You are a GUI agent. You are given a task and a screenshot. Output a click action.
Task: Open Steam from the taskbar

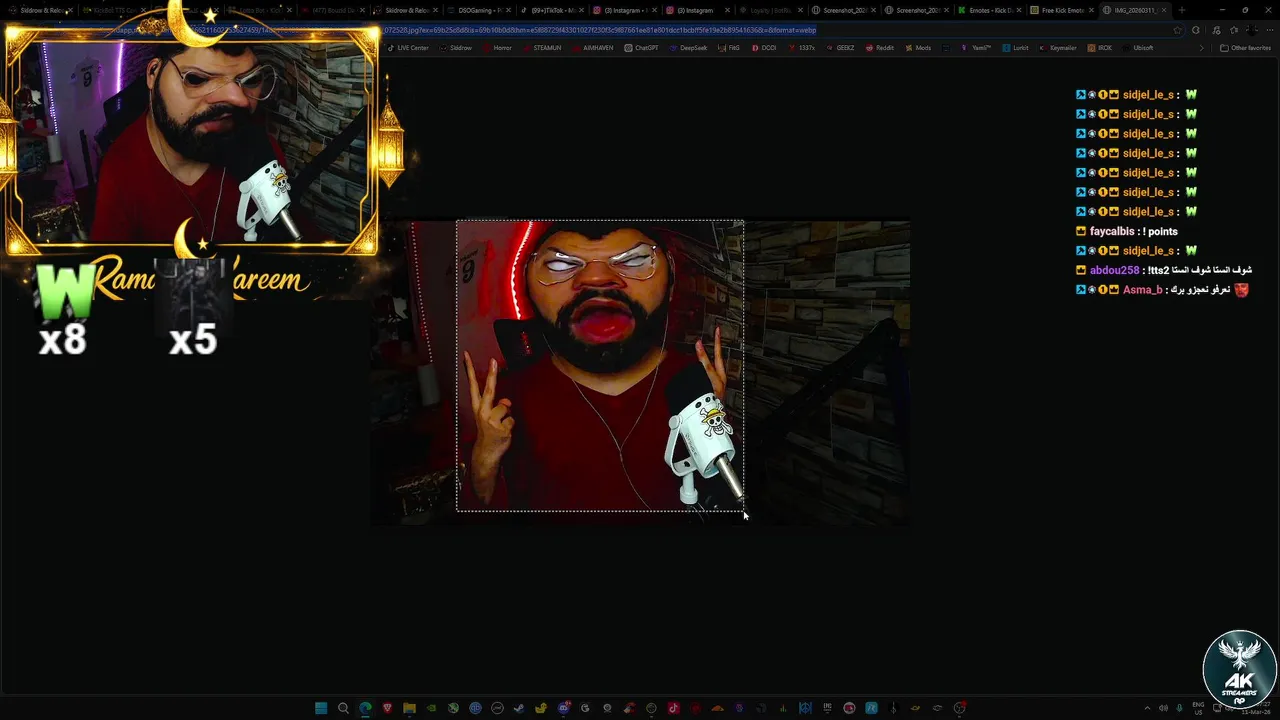[x=519, y=708]
